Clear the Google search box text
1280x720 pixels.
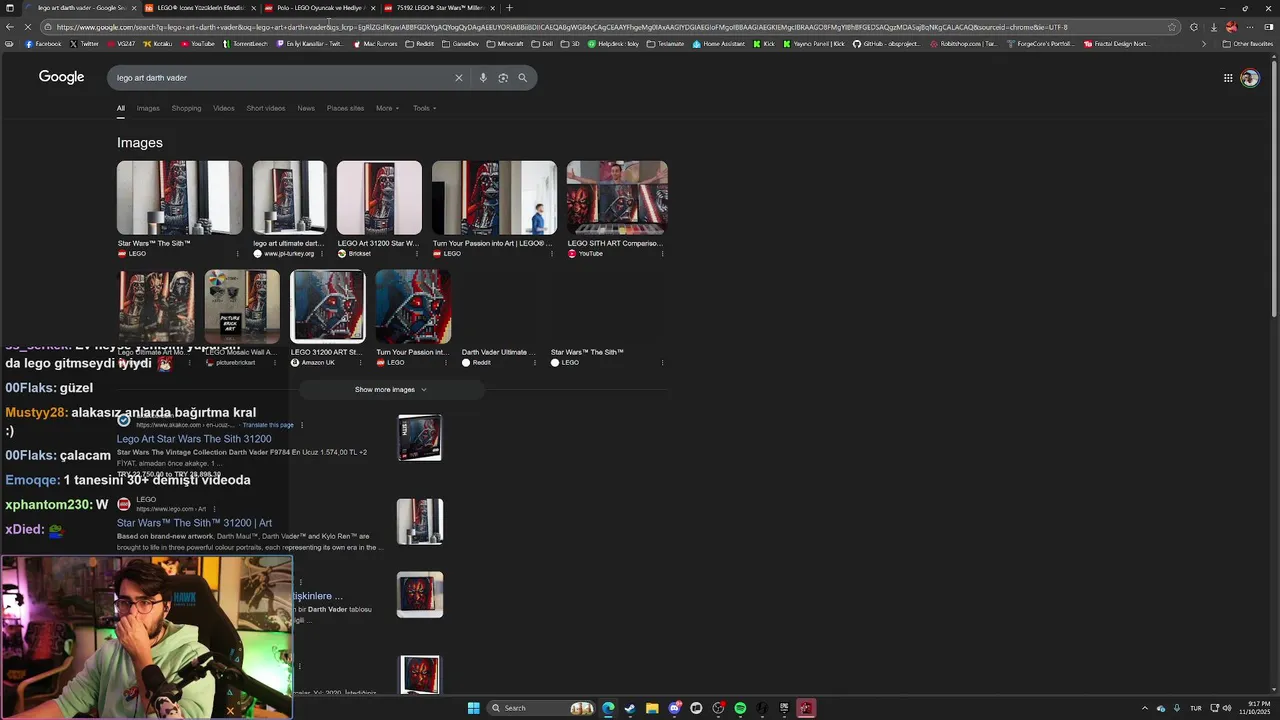459,78
